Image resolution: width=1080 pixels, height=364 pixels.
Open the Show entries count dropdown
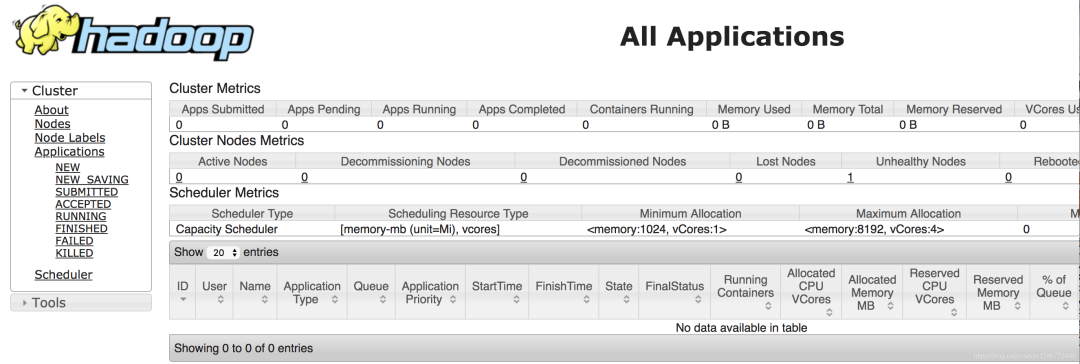pos(223,253)
